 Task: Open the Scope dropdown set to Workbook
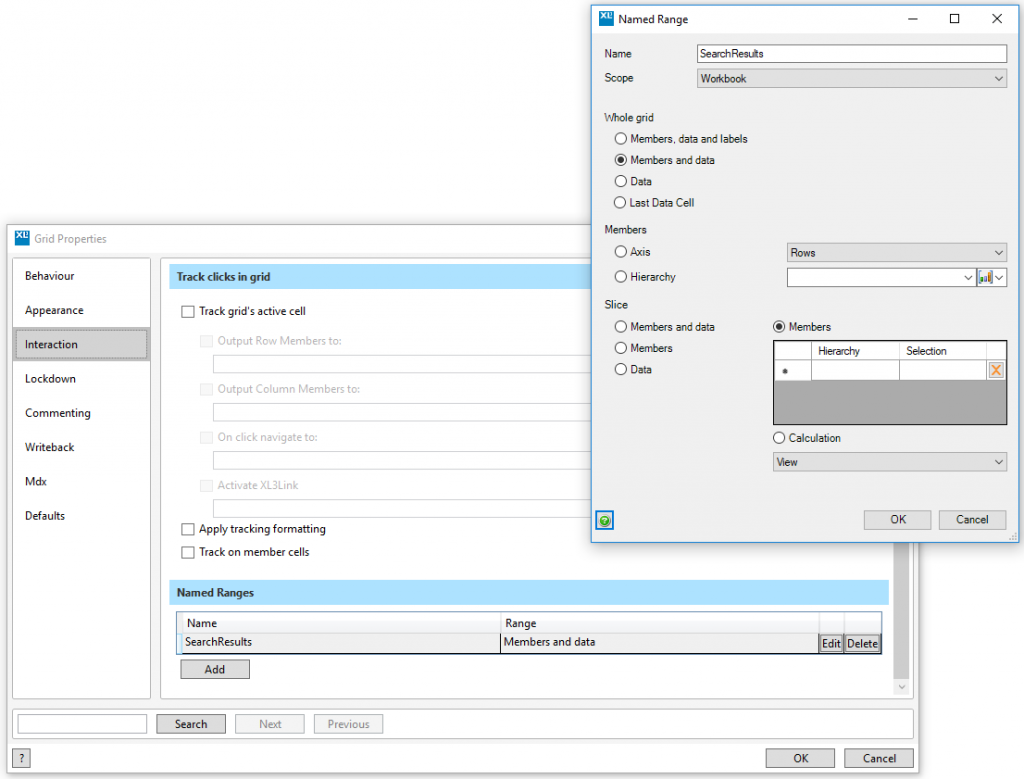851,78
